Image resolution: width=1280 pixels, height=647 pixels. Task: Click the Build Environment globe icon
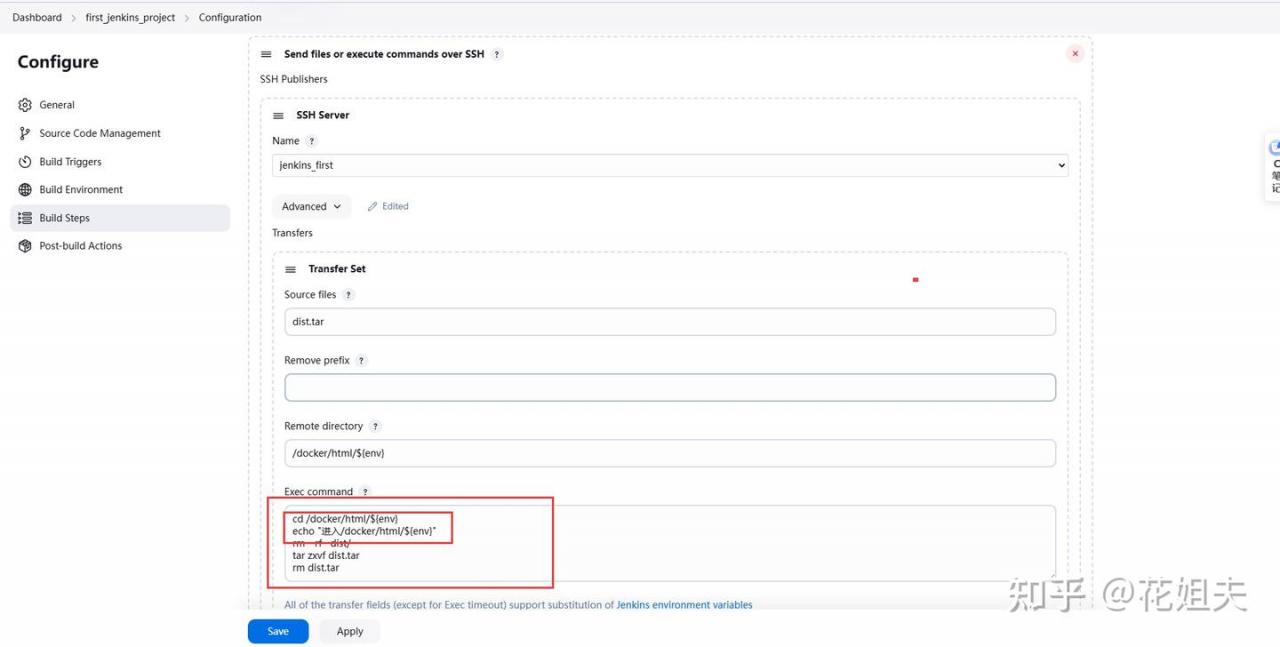point(25,190)
